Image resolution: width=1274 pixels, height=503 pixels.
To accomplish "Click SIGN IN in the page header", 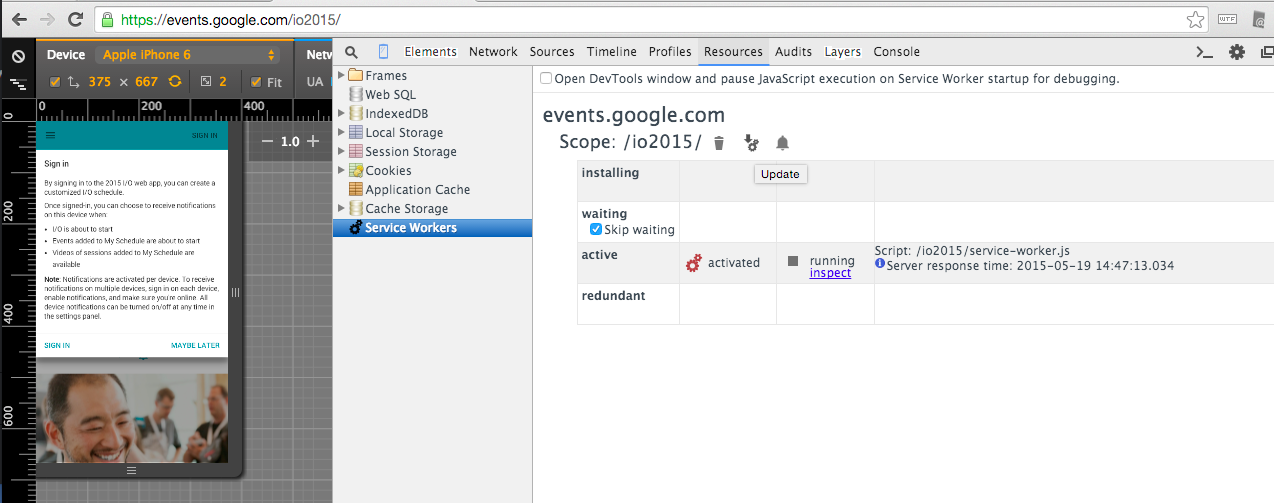I will 205,136.
